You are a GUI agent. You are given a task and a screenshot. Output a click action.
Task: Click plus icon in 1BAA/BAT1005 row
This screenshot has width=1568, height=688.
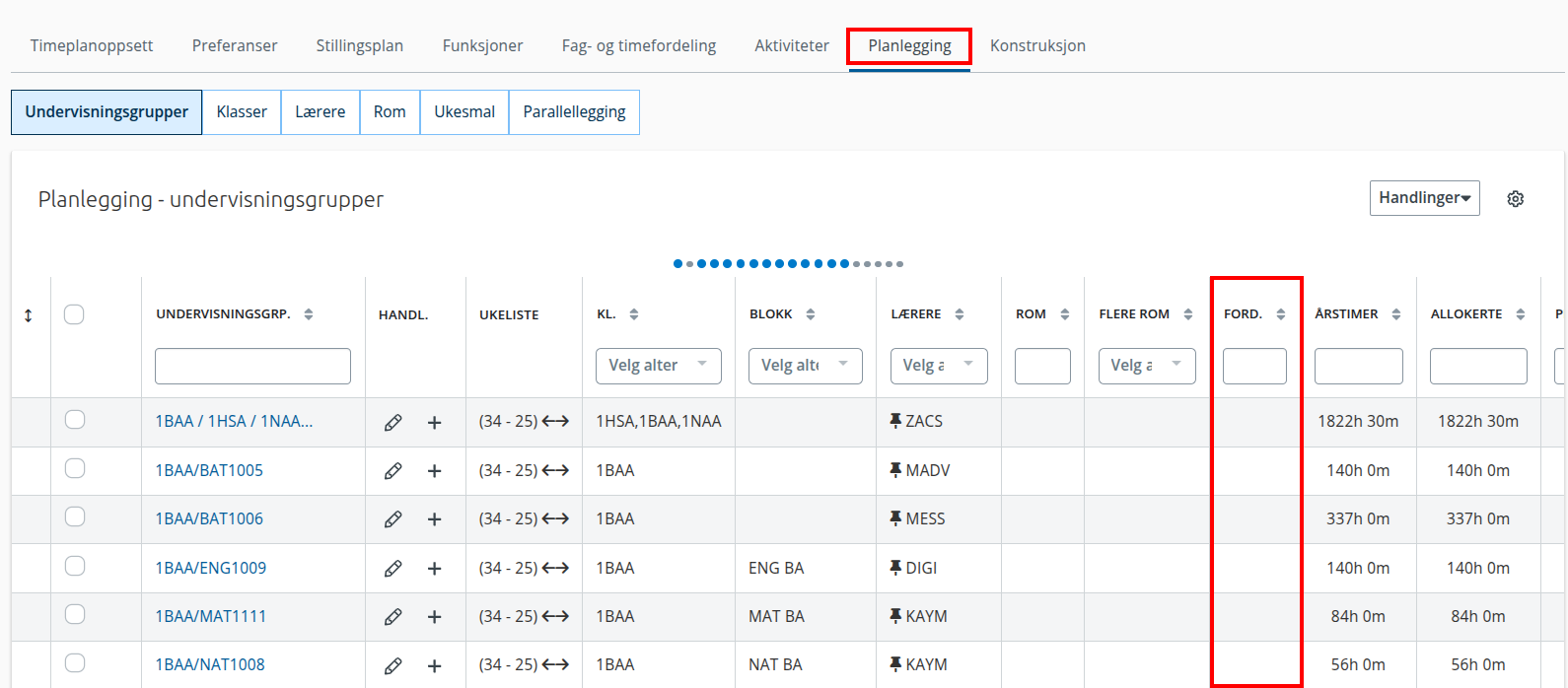click(x=434, y=471)
